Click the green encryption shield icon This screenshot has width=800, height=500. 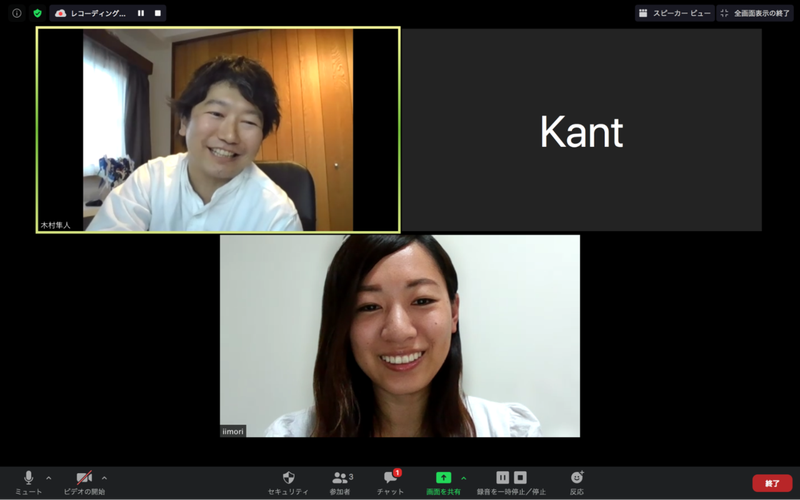[37, 13]
